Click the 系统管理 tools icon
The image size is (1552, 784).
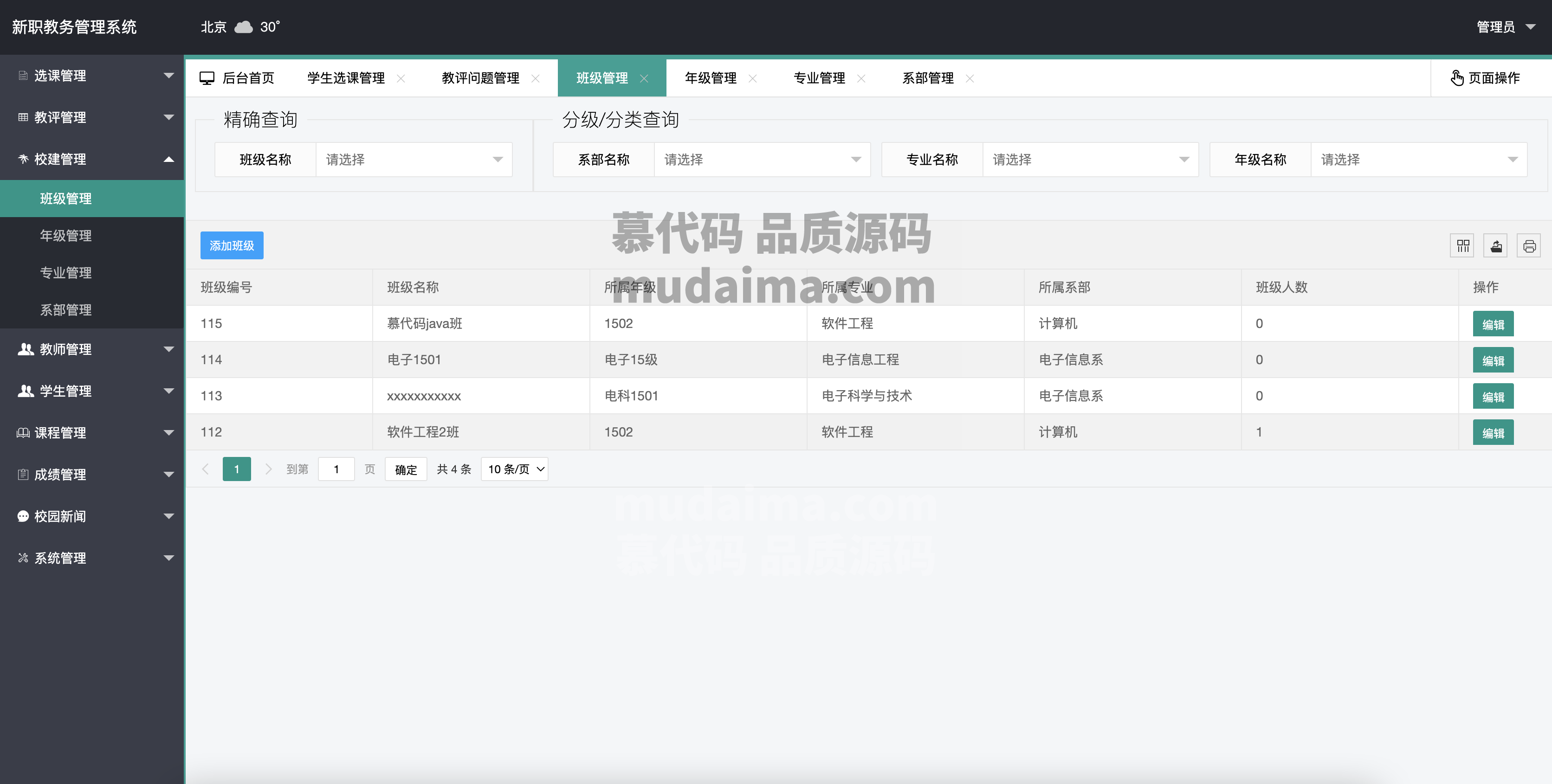(x=23, y=558)
